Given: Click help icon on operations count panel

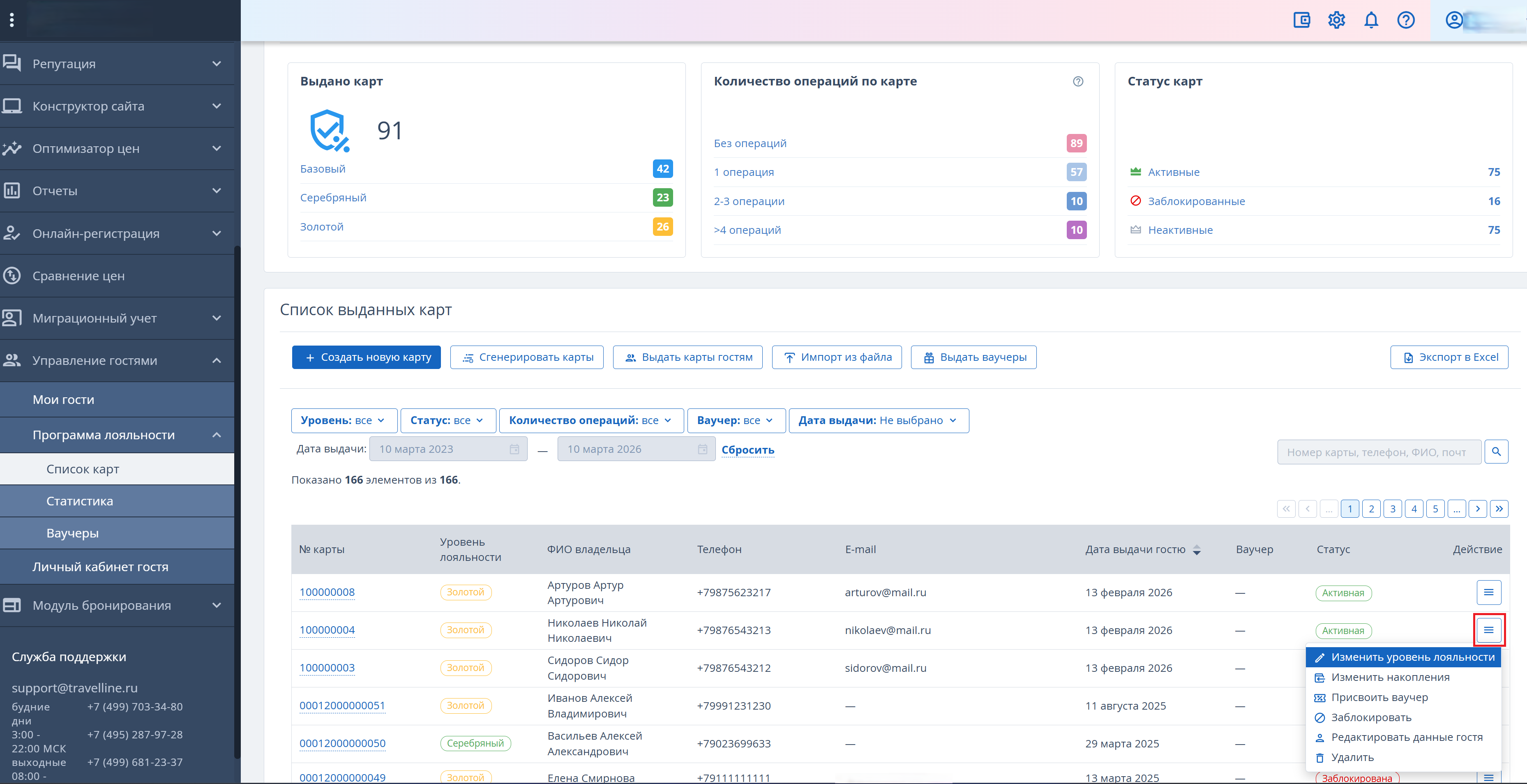Looking at the screenshot, I should tap(1078, 81).
